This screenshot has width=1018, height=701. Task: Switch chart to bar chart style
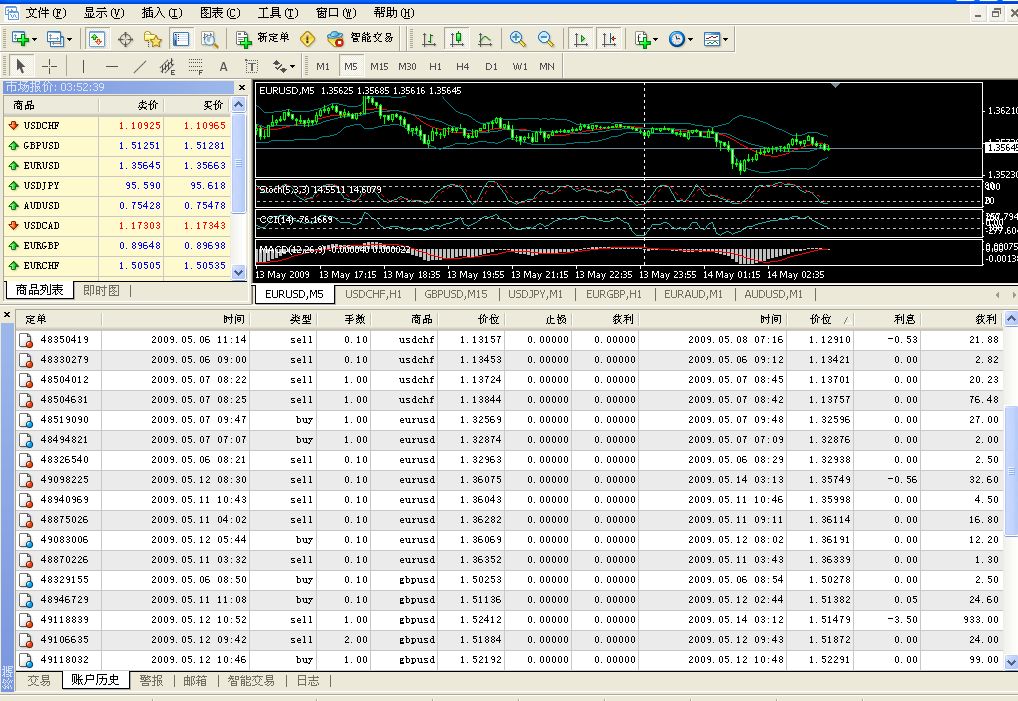pos(428,39)
